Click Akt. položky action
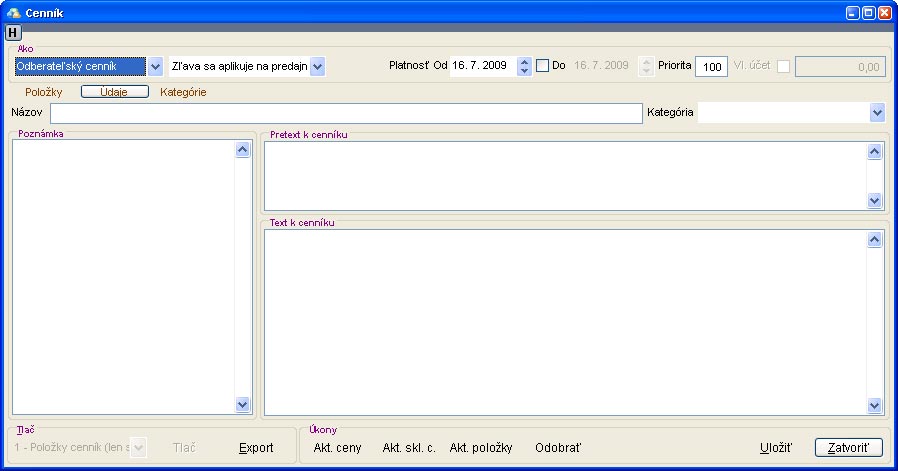This screenshot has width=898, height=471. [x=481, y=448]
